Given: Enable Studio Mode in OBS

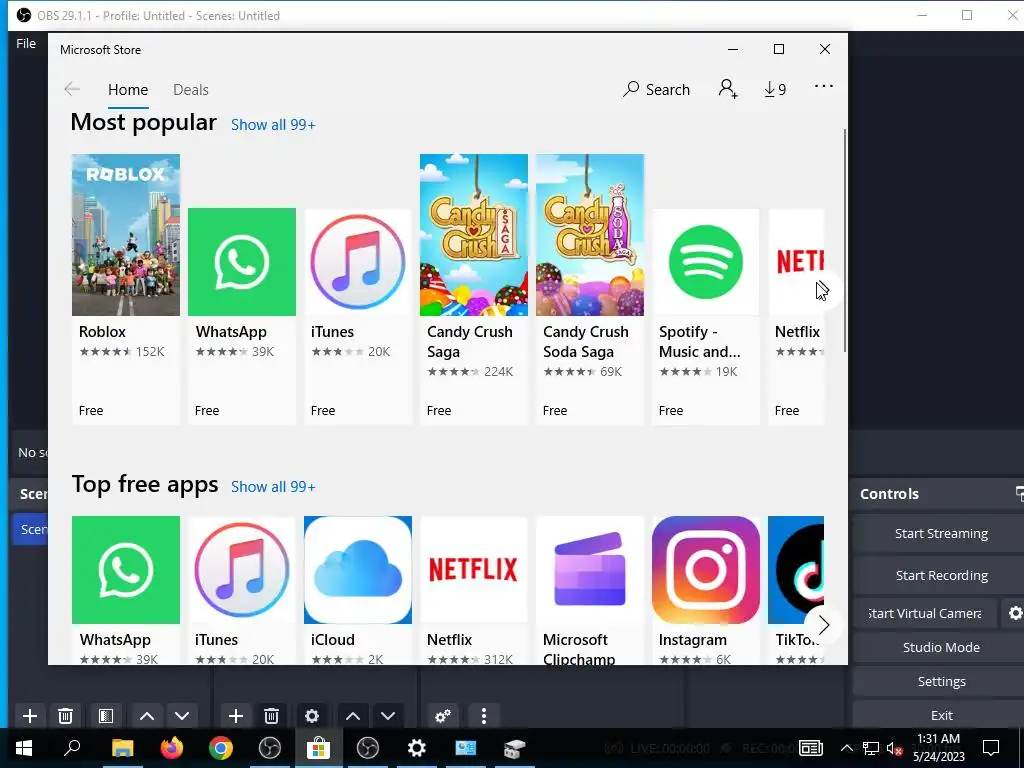Looking at the screenshot, I should (940, 647).
